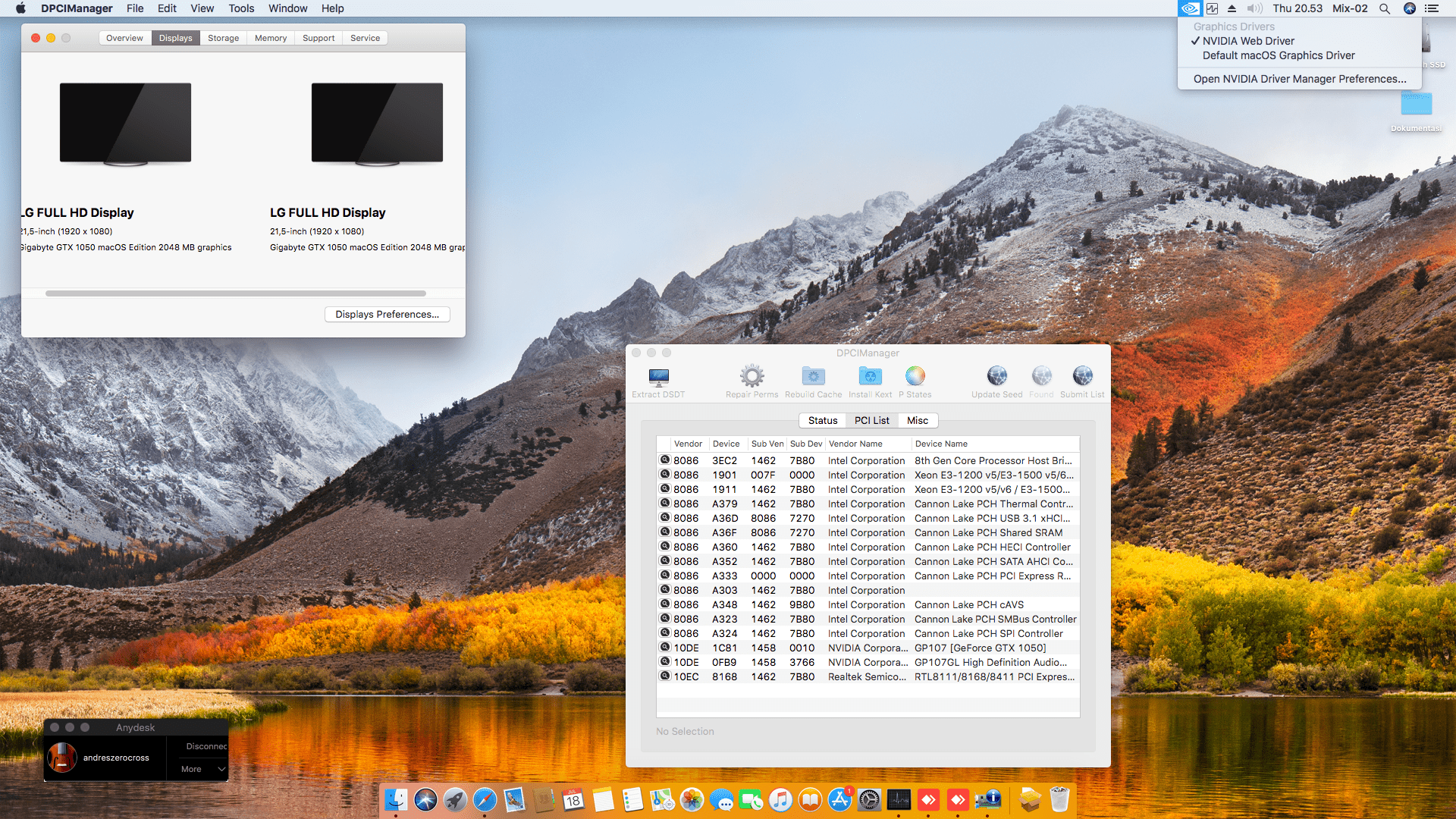Select Default macOS Graphics Driver option

coord(1279,55)
